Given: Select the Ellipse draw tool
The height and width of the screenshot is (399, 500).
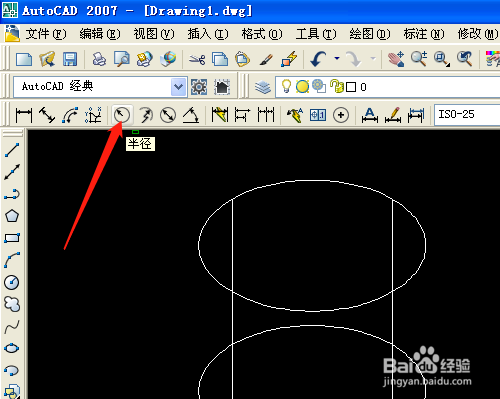Looking at the screenshot, I should click(x=12, y=348).
